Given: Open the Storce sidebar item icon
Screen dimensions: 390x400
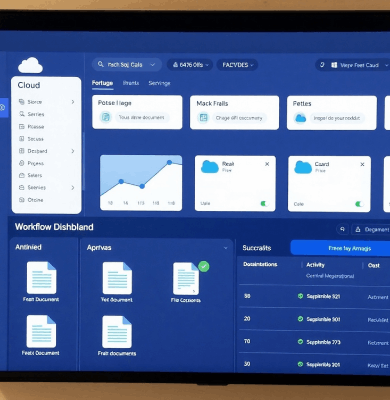Looking at the screenshot, I should tap(22, 102).
